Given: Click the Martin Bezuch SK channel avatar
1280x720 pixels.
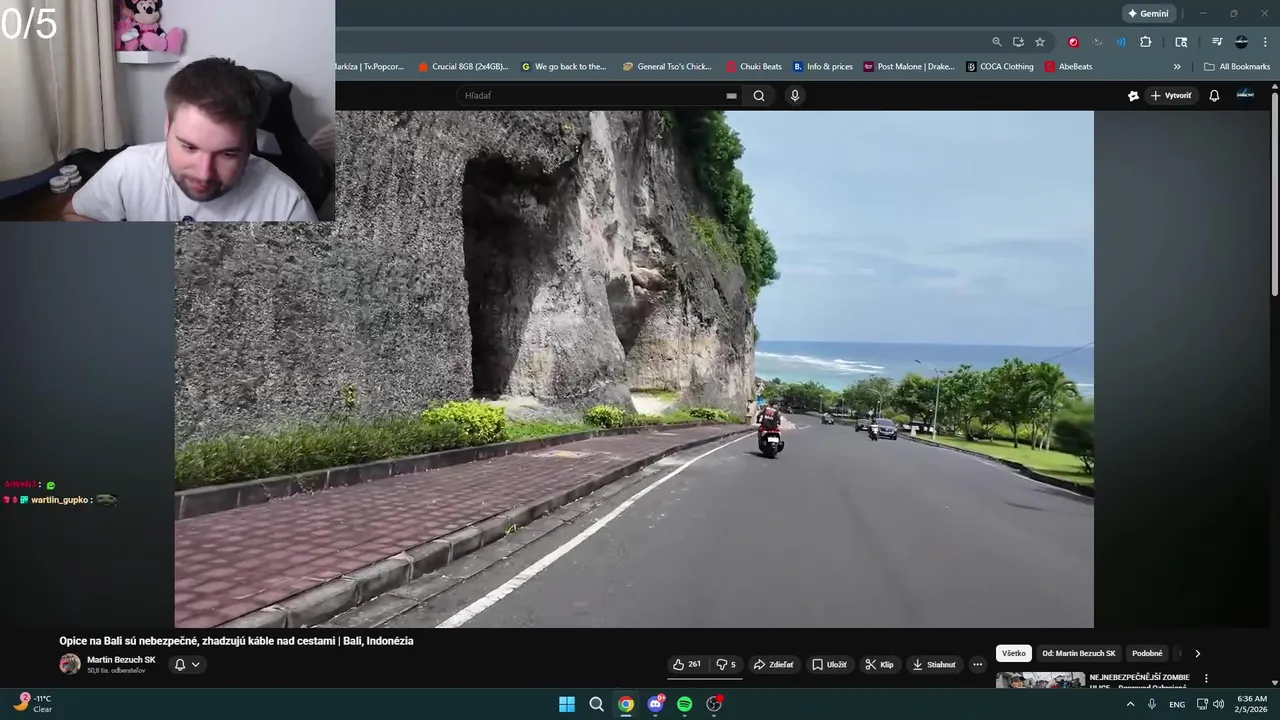Looking at the screenshot, I should tap(70, 664).
